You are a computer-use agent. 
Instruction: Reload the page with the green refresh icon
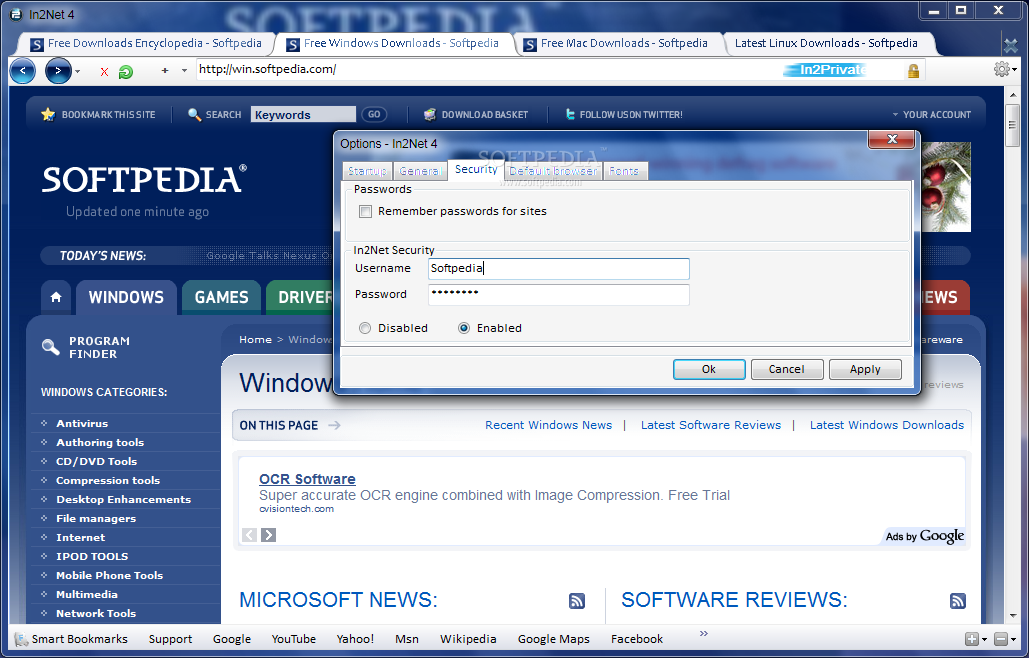pyautogui.click(x=125, y=72)
